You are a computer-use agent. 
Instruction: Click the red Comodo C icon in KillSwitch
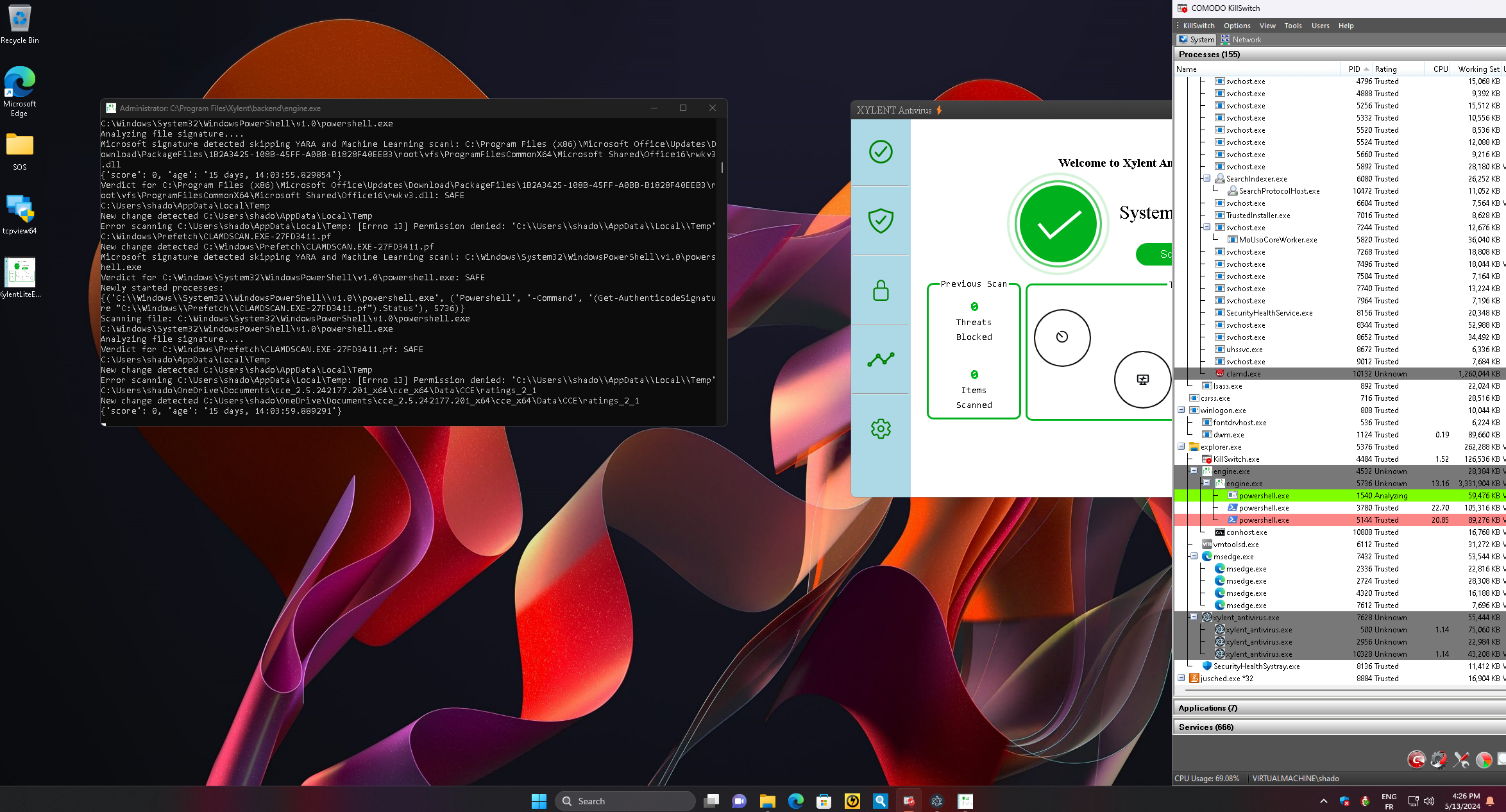point(1416,760)
